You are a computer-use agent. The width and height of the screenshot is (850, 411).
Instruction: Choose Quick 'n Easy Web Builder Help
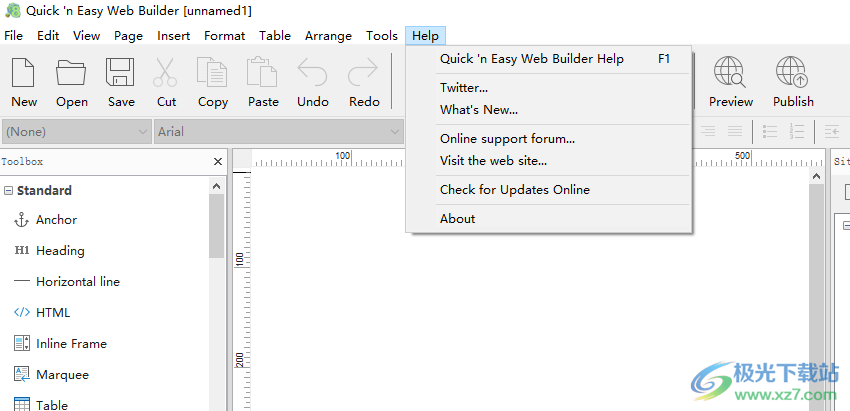[549, 59]
